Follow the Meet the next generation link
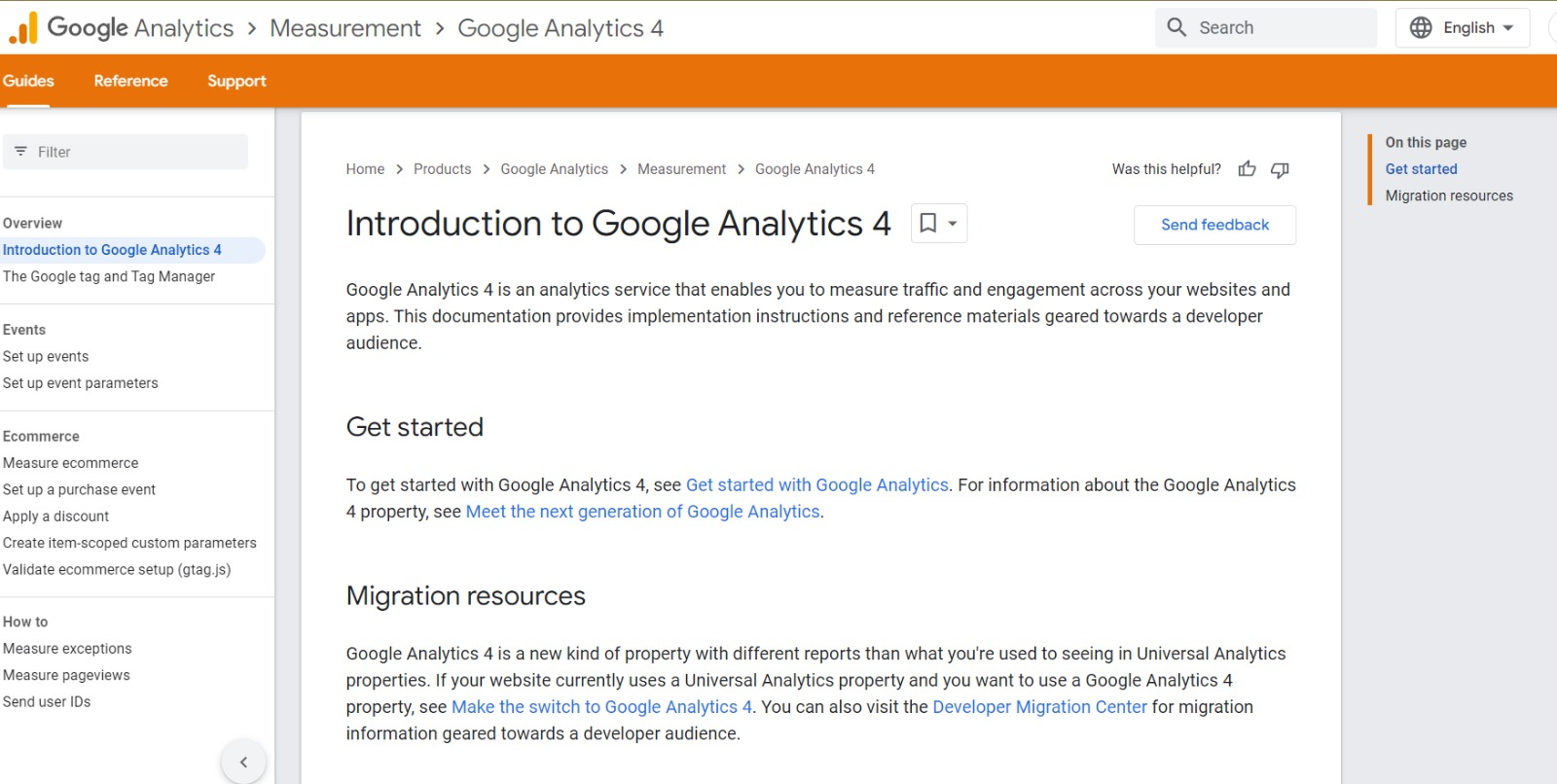Screen dimensions: 1557x784 (x=642, y=512)
